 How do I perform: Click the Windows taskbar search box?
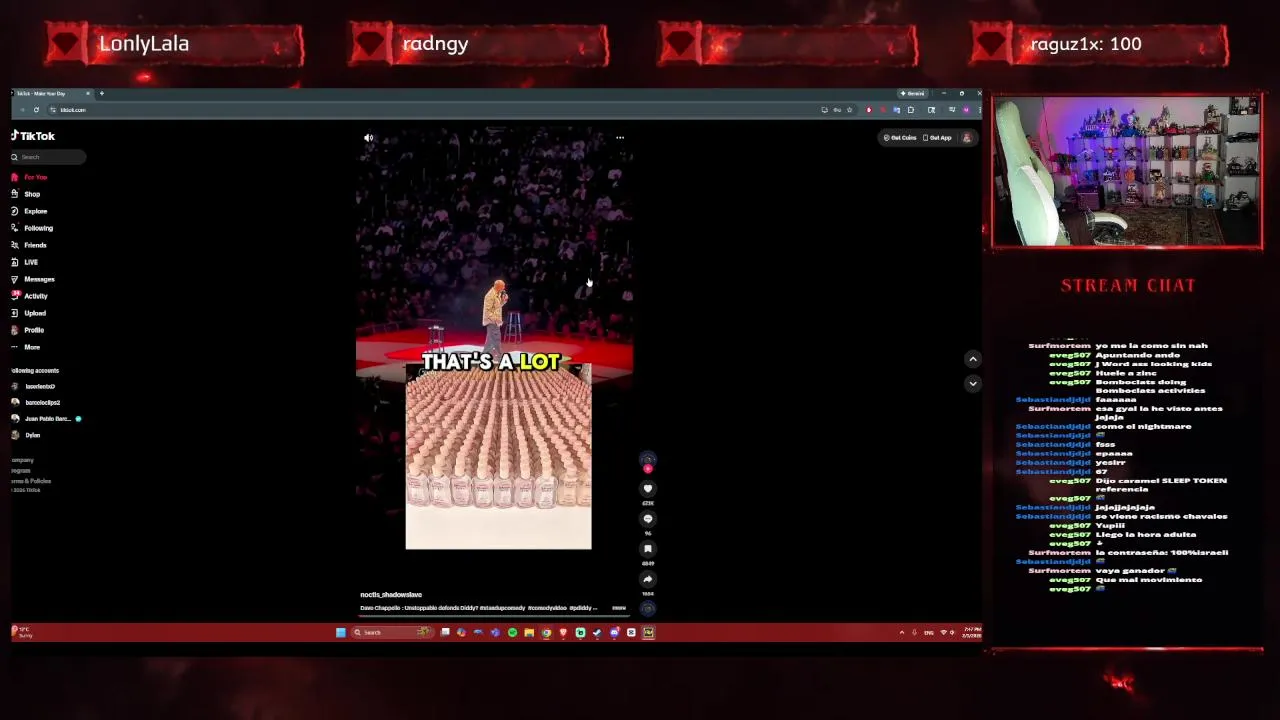[x=393, y=632]
